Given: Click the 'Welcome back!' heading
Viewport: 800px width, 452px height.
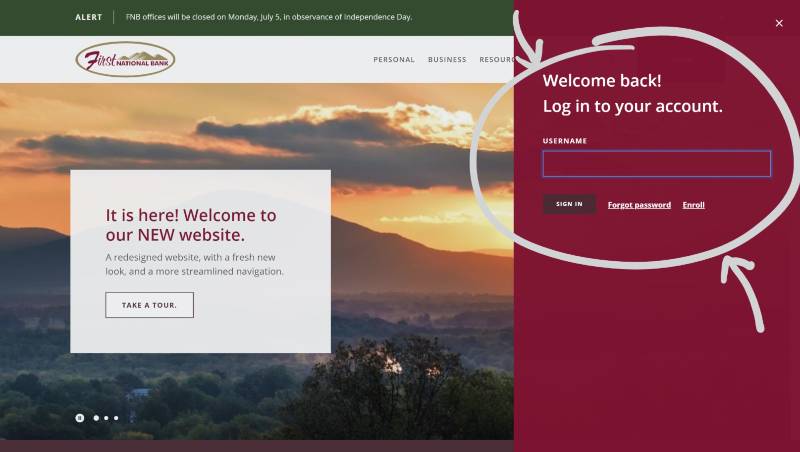Looking at the screenshot, I should coord(602,81).
